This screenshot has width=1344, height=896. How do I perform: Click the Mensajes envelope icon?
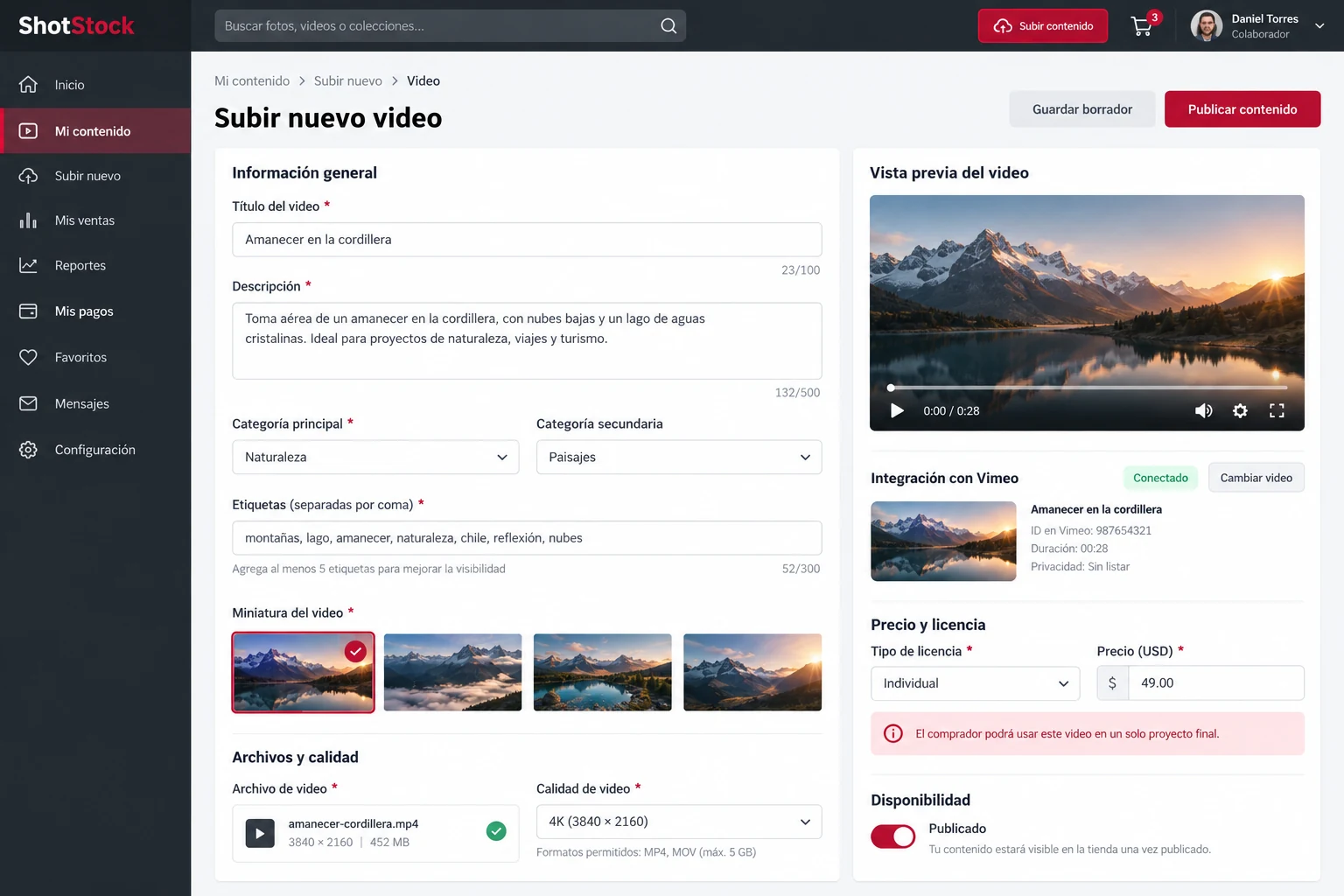click(28, 403)
